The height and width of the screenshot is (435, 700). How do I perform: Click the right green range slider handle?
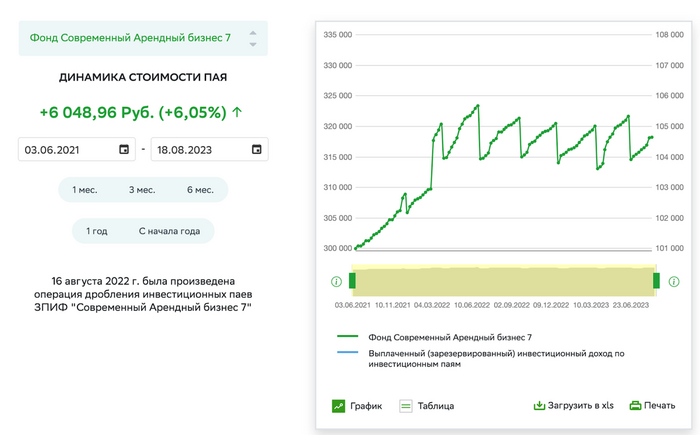(656, 280)
